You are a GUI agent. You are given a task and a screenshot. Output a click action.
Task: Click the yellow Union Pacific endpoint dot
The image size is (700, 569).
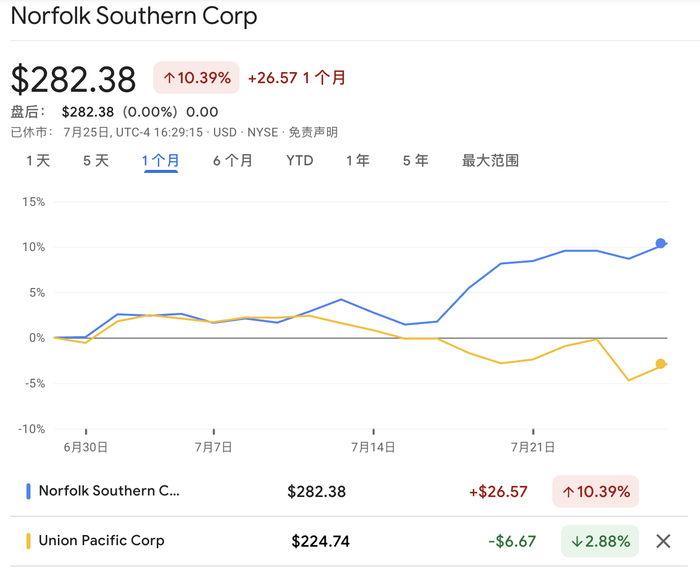click(x=661, y=364)
